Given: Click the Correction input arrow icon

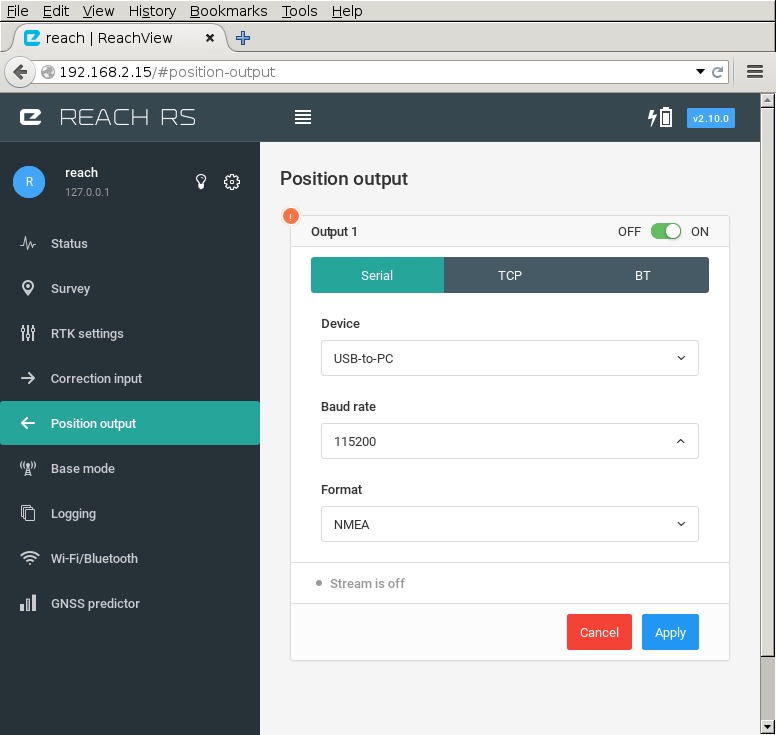Looking at the screenshot, I should click(28, 378).
